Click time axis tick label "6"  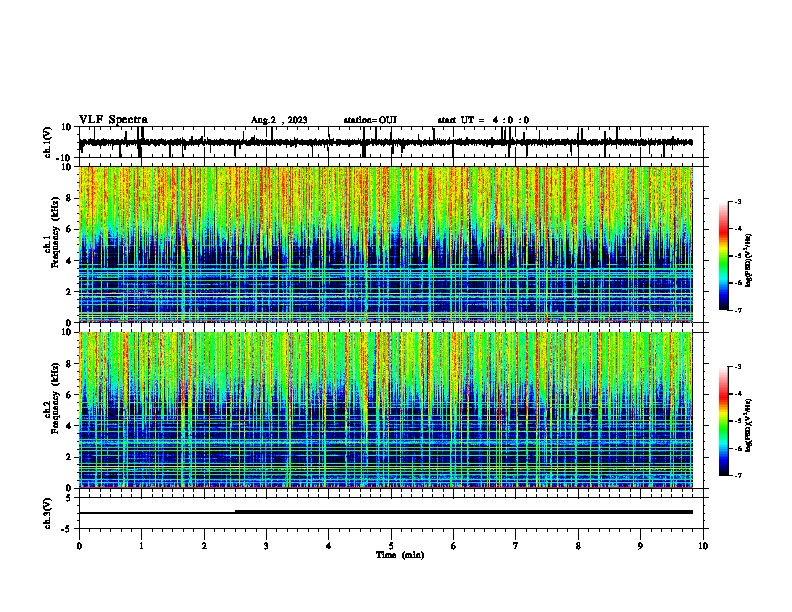(x=453, y=546)
